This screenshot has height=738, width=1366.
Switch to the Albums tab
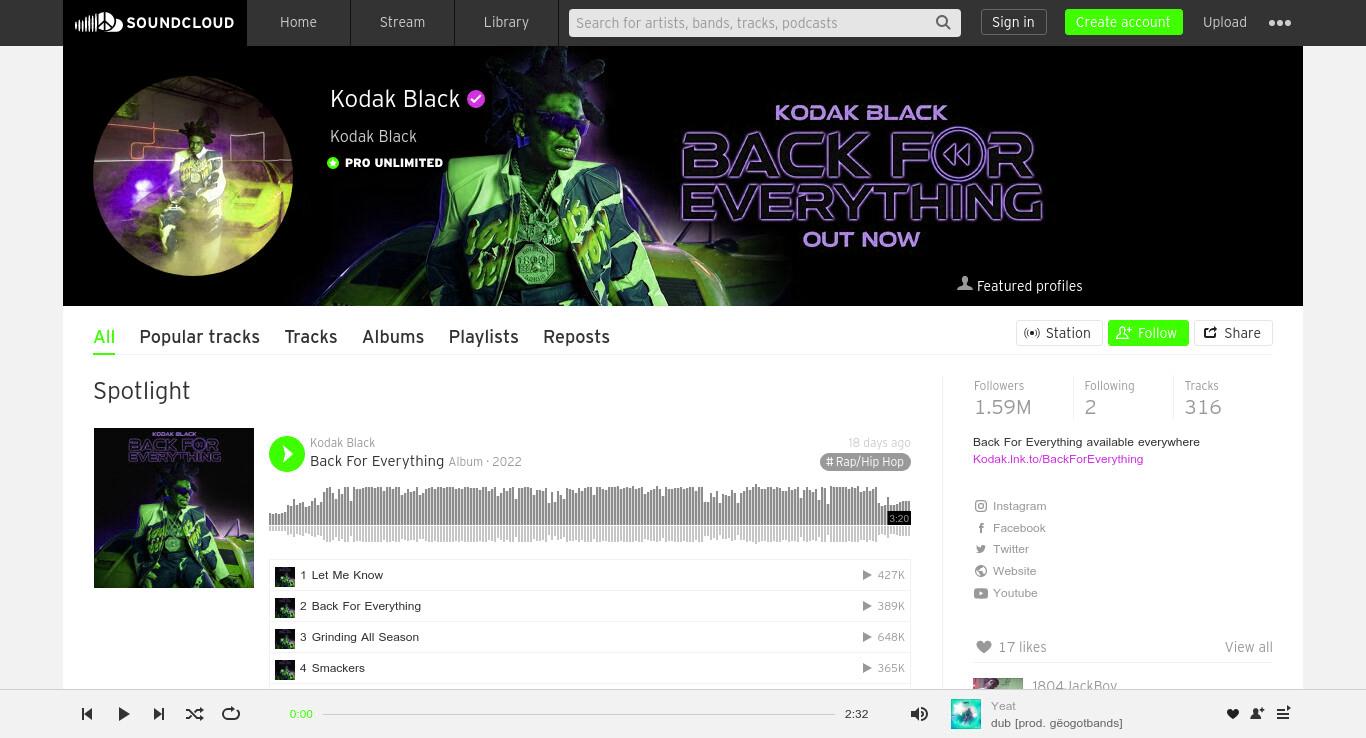click(x=393, y=337)
